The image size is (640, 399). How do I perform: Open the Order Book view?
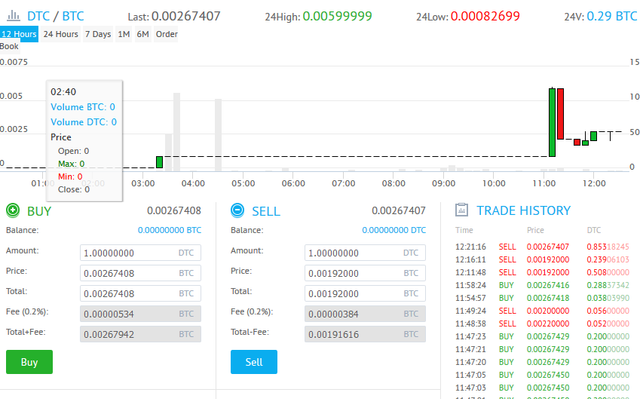click(167, 34)
